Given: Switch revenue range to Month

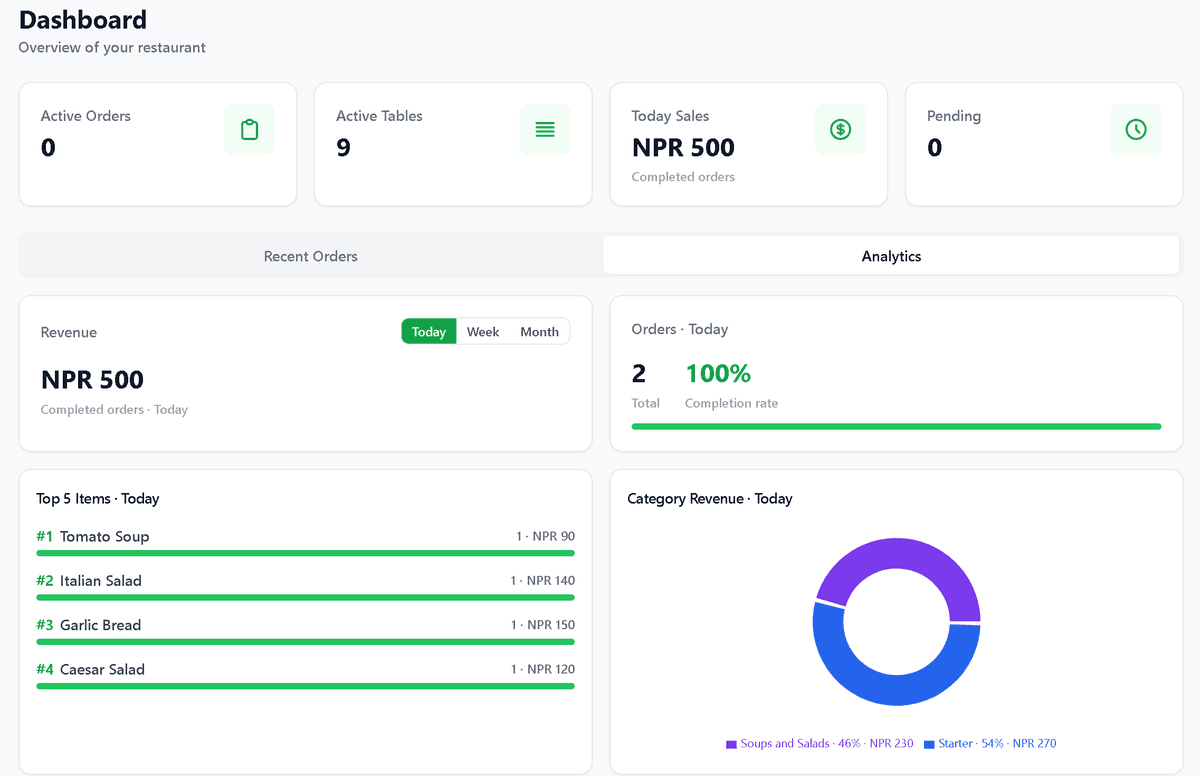Looking at the screenshot, I should tap(539, 331).
